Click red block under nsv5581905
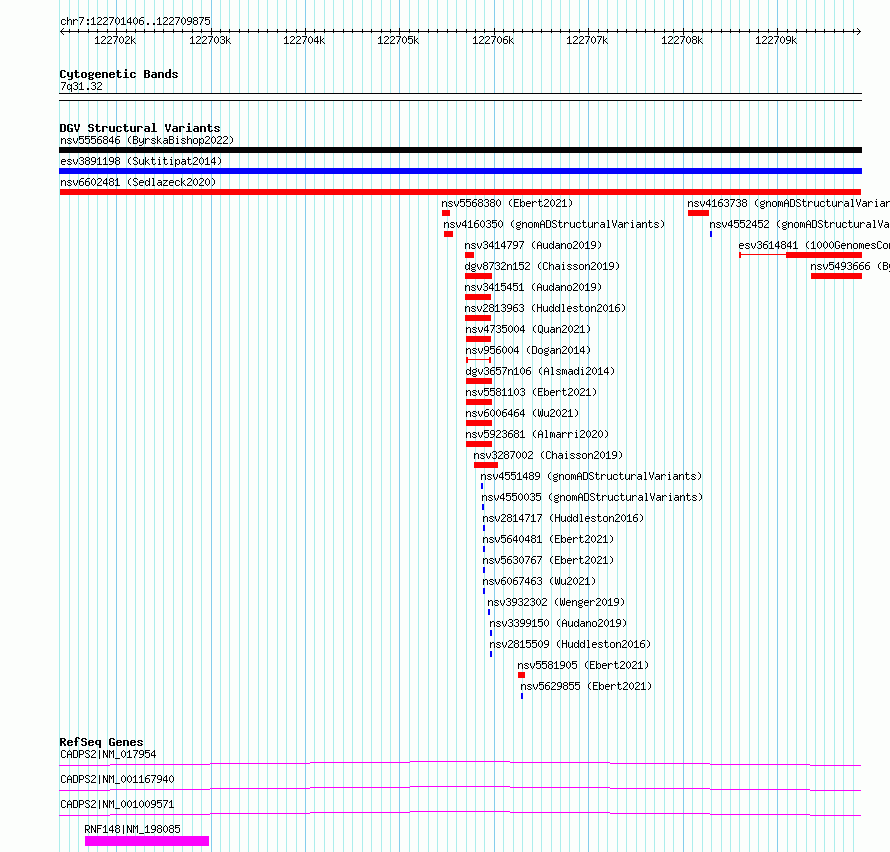 522,675
